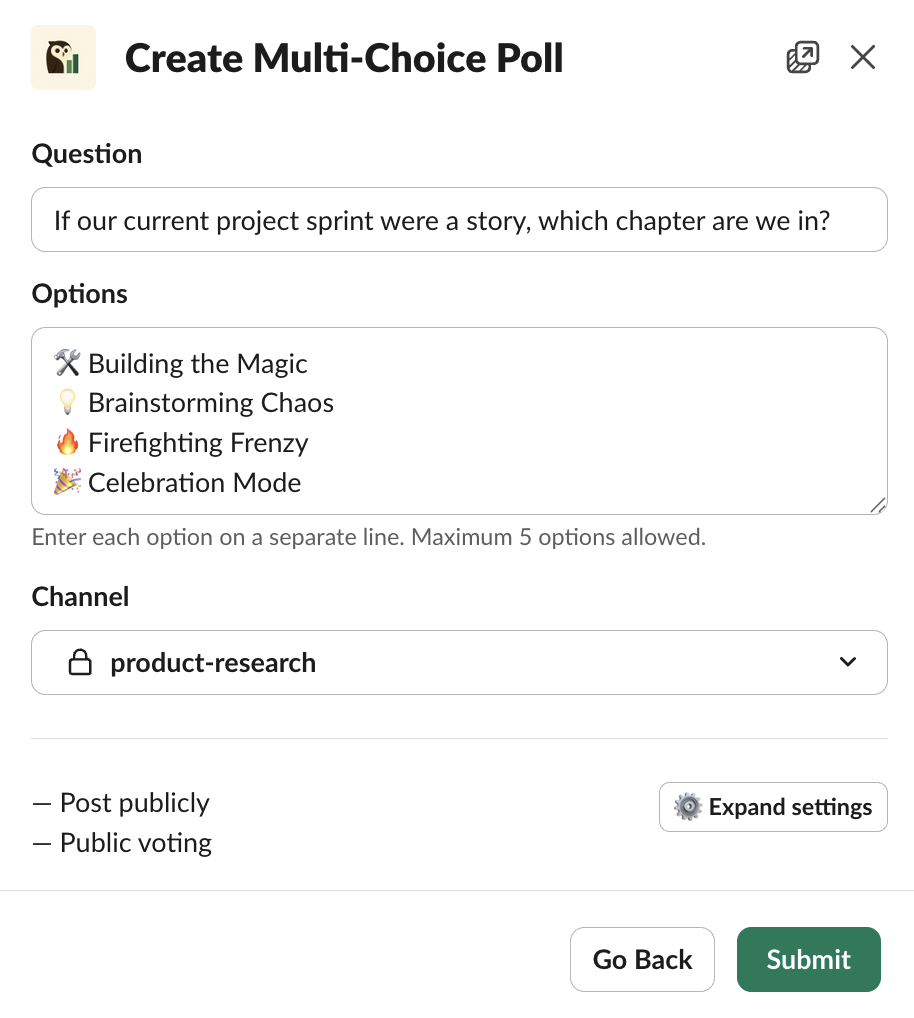This screenshot has width=914, height=1018.
Task: Click the gear icon on Expand settings
Action: (x=688, y=807)
